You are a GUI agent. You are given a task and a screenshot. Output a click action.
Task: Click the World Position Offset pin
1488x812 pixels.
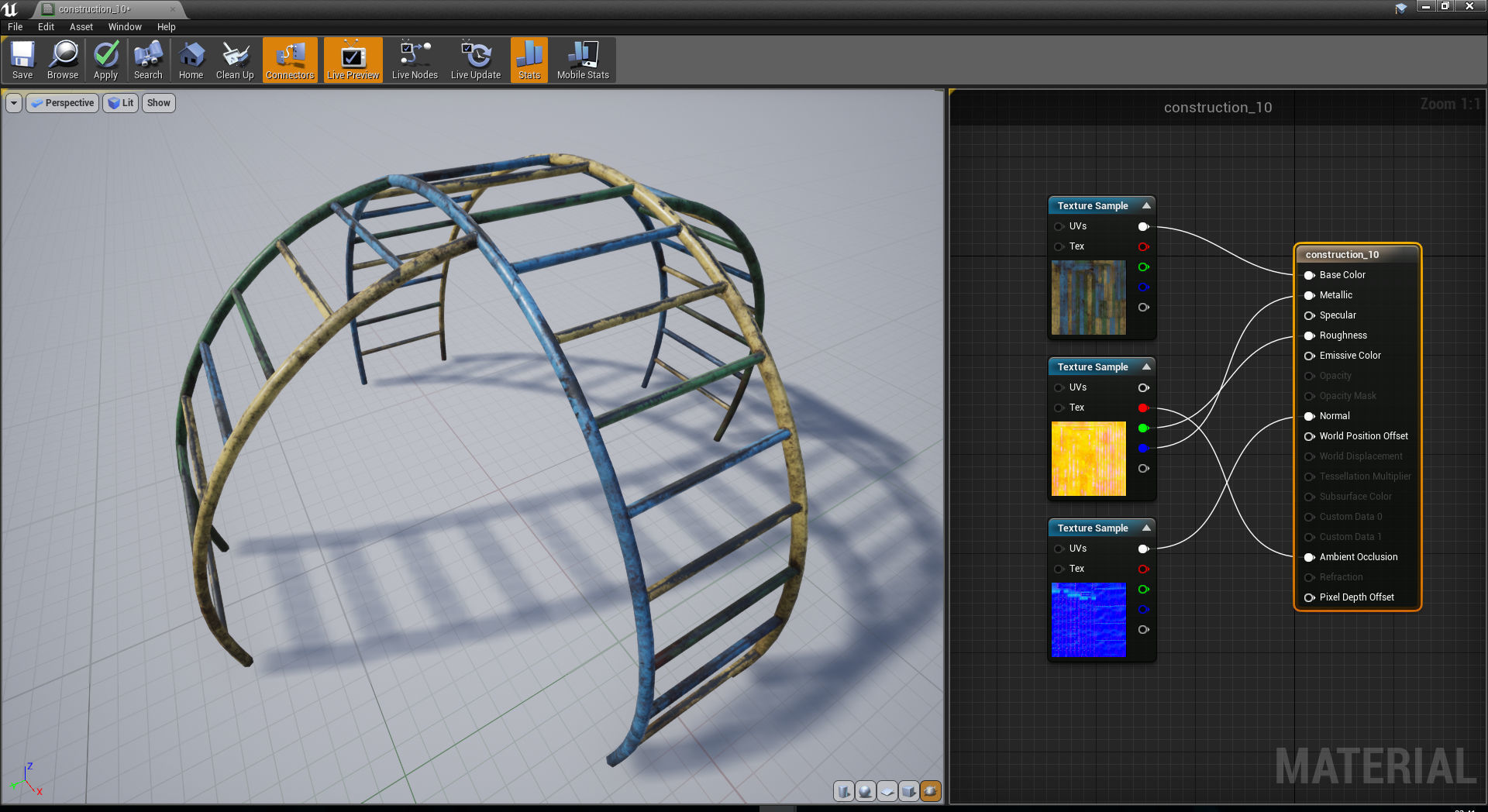point(1310,436)
